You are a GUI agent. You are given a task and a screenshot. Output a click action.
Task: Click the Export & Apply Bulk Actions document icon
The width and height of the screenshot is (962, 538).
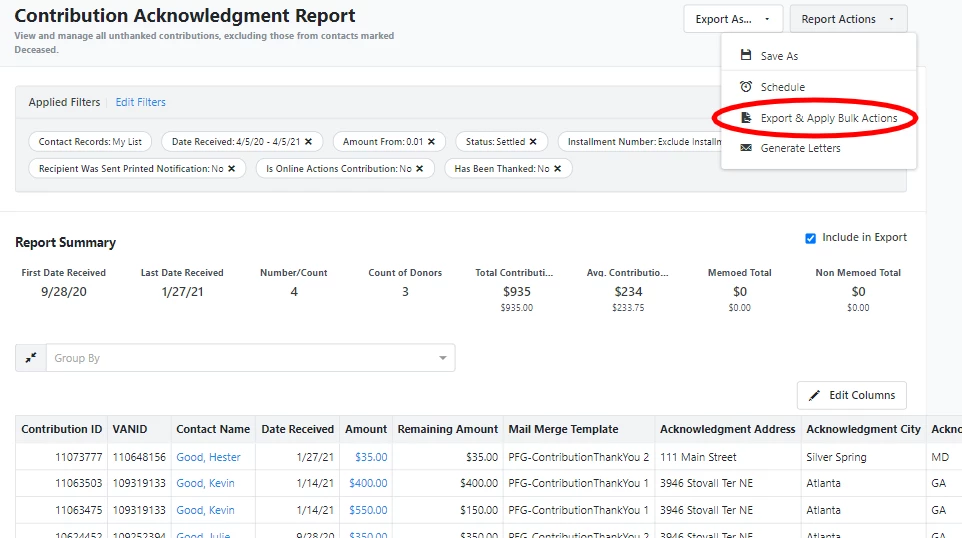coord(746,118)
